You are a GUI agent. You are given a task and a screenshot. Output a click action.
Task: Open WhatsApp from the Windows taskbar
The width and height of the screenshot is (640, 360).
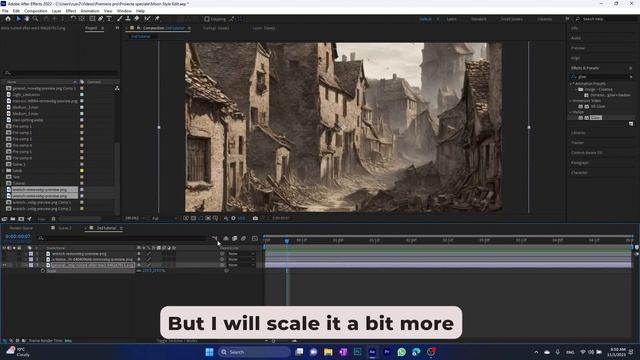pos(402,352)
